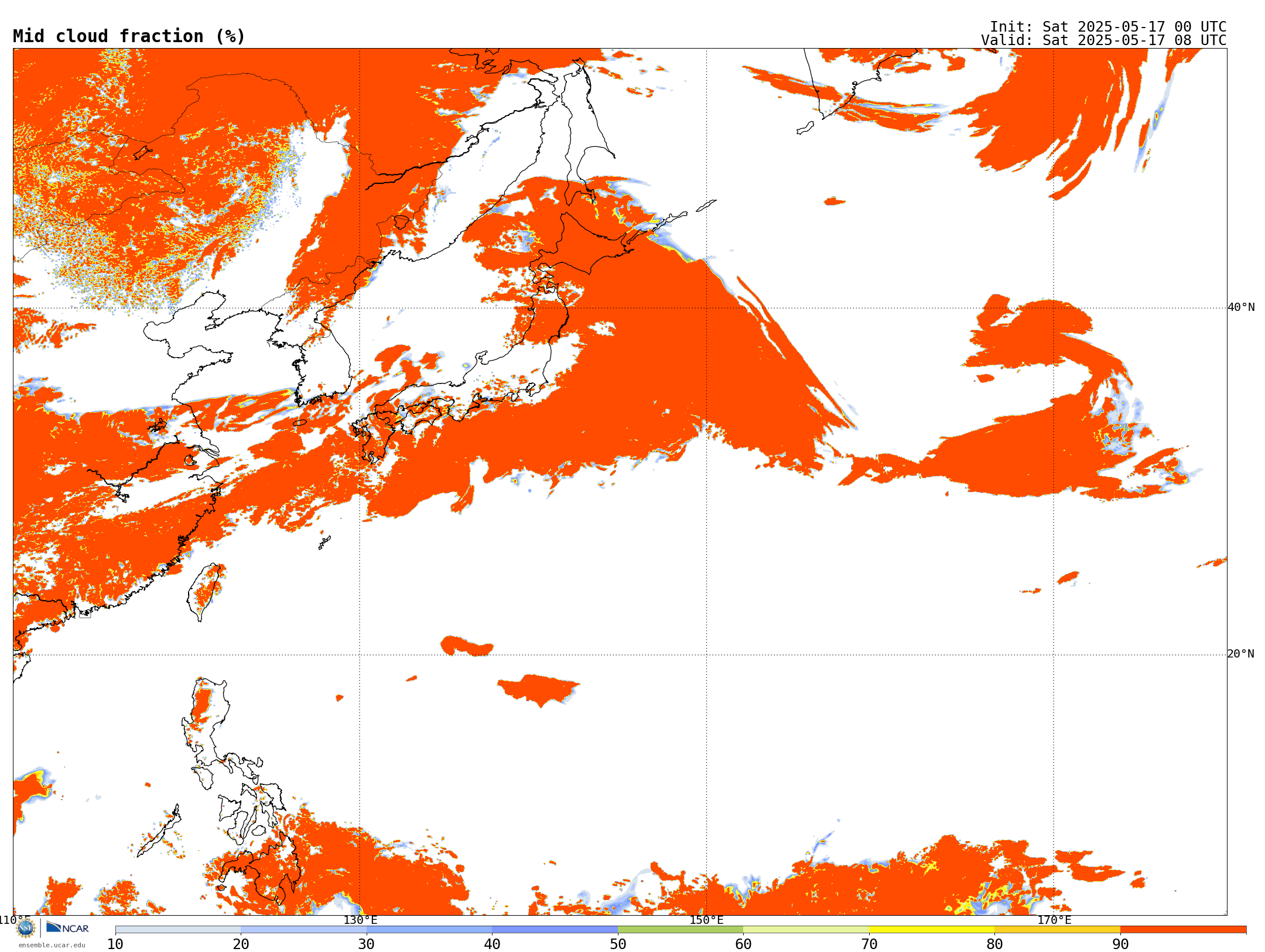Click the colorbar tick label 20
This screenshot has width=1265, height=952.
[x=241, y=944]
